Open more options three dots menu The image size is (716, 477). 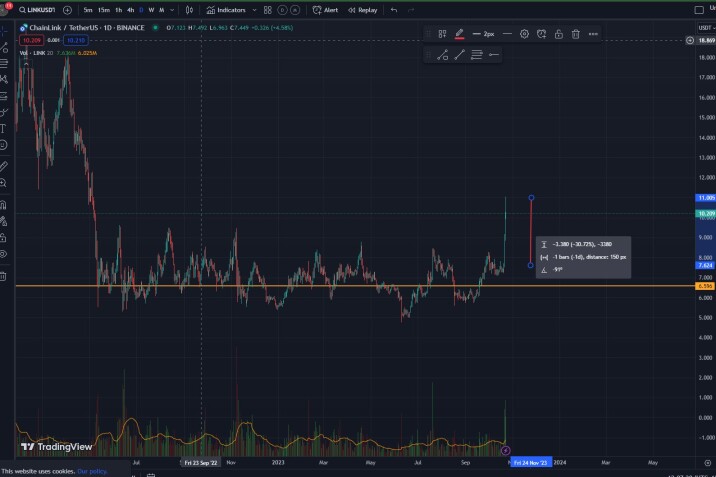[x=593, y=34]
